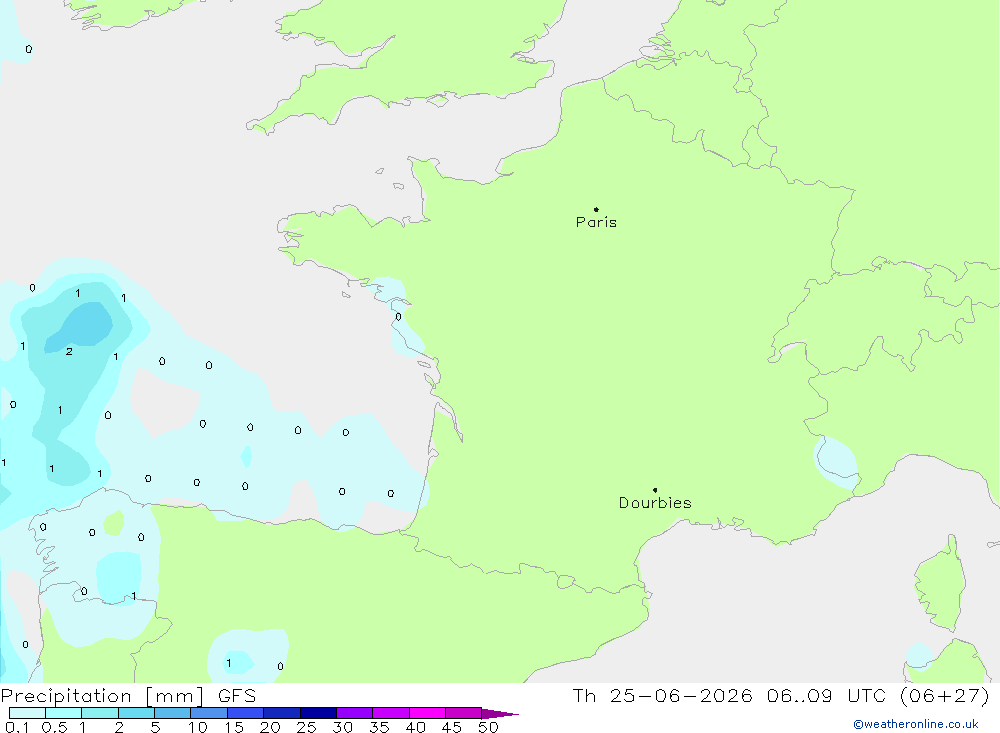Click the Paris location dot marker

pyautogui.click(x=596, y=209)
